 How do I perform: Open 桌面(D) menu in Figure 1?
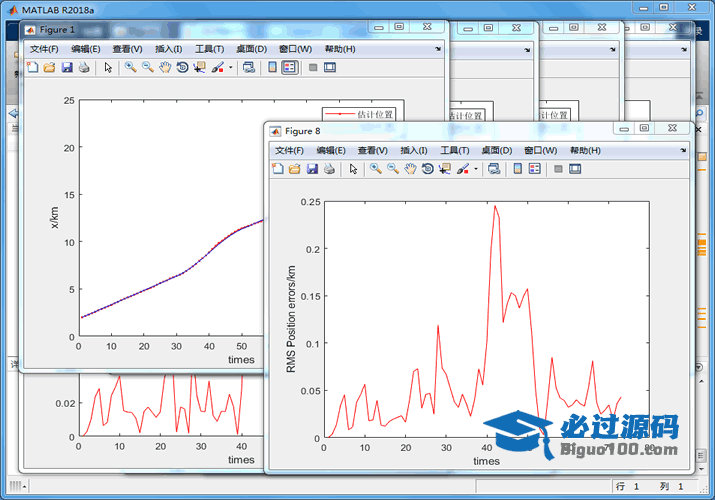[x=251, y=49]
